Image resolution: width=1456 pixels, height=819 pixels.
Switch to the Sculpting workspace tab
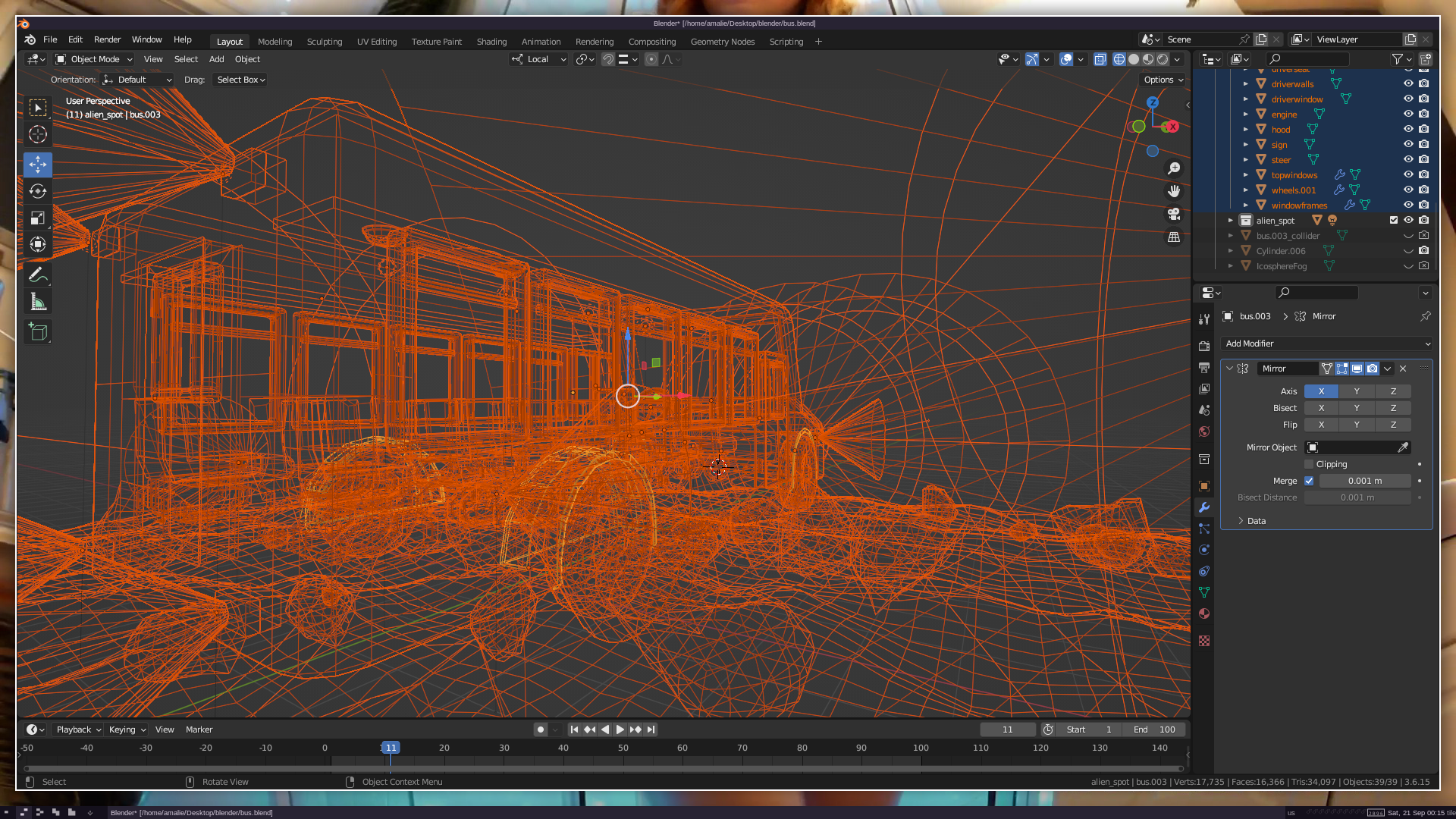324,42
